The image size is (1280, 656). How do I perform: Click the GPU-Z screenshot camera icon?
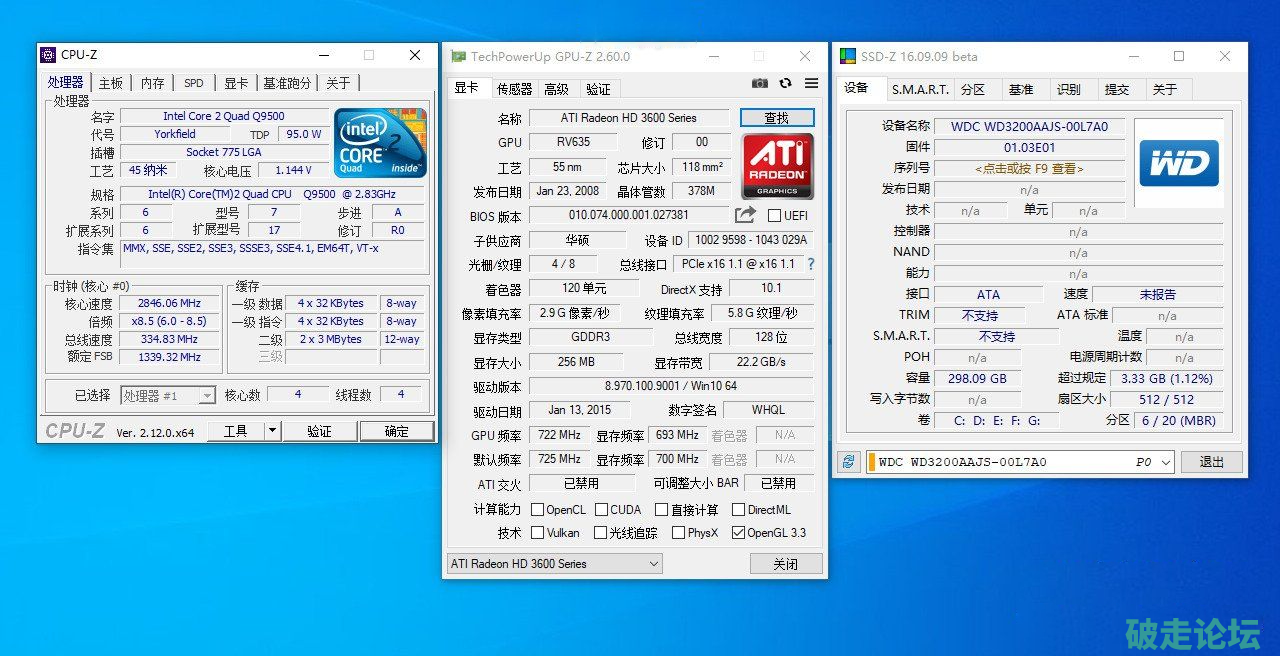(x=760, y=83)
